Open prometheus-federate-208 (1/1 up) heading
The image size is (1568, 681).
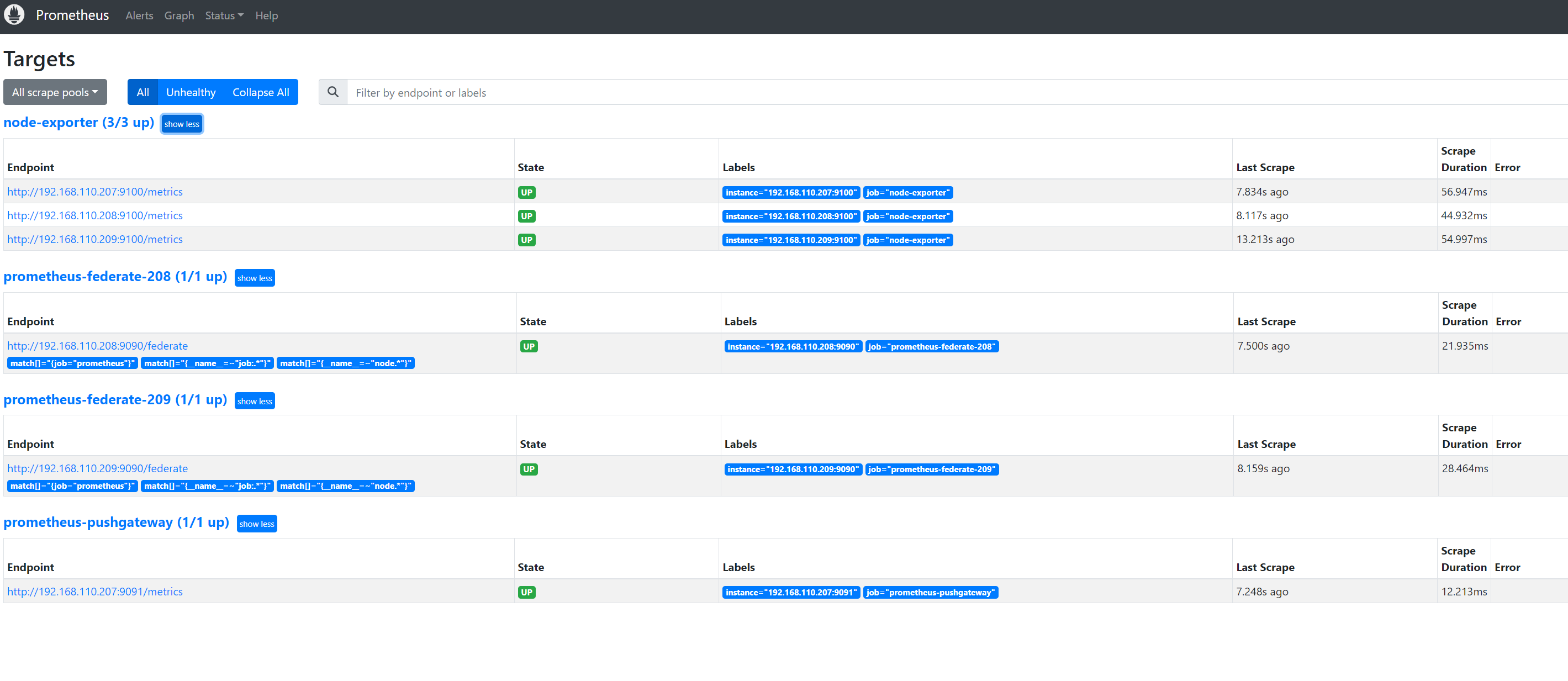pyautogui.click(x=115, y=276)
